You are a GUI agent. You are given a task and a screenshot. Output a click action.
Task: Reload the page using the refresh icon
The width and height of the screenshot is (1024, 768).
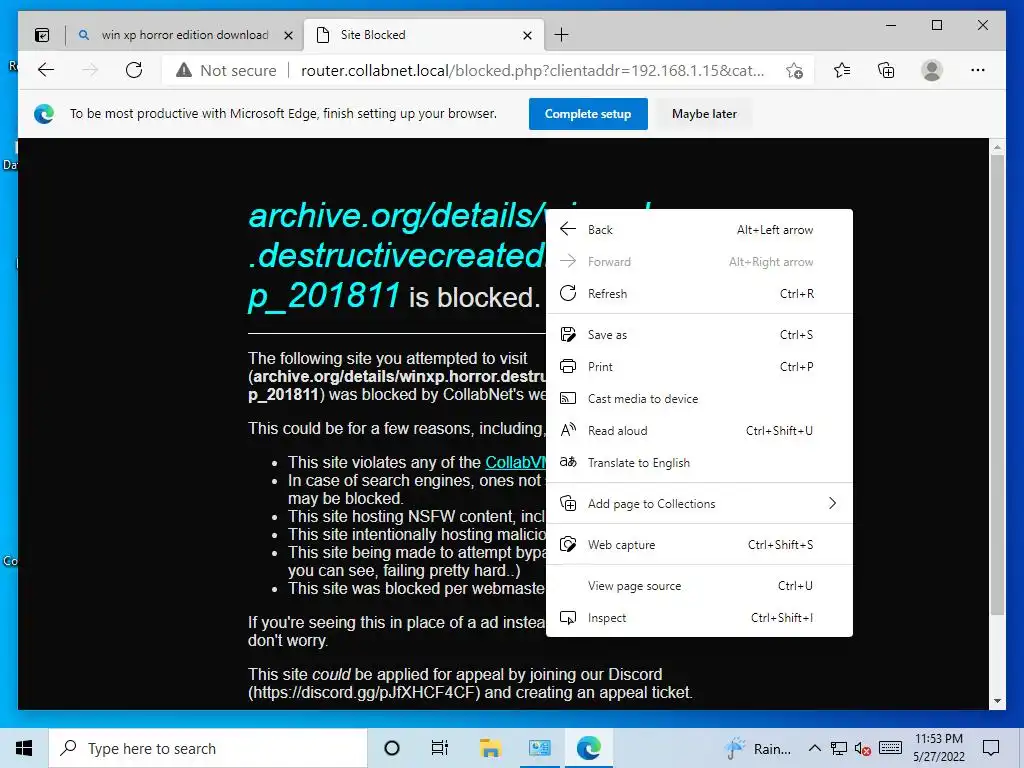point(134,70)
